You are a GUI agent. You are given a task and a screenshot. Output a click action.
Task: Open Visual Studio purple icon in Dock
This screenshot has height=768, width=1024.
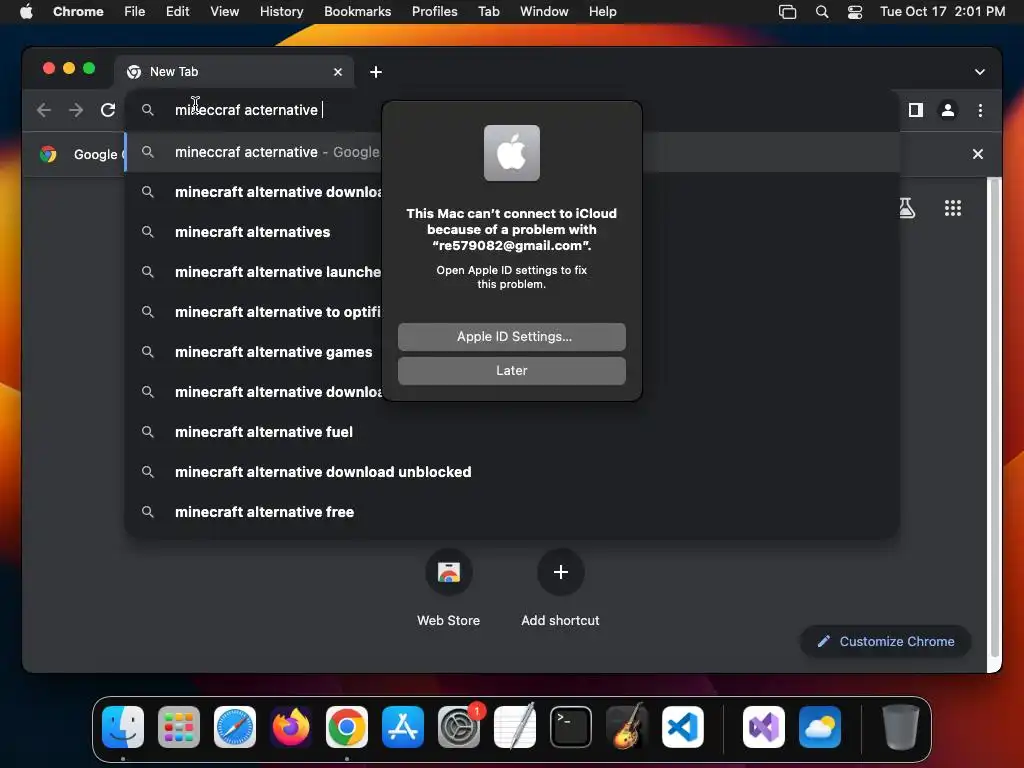(763, 727)
